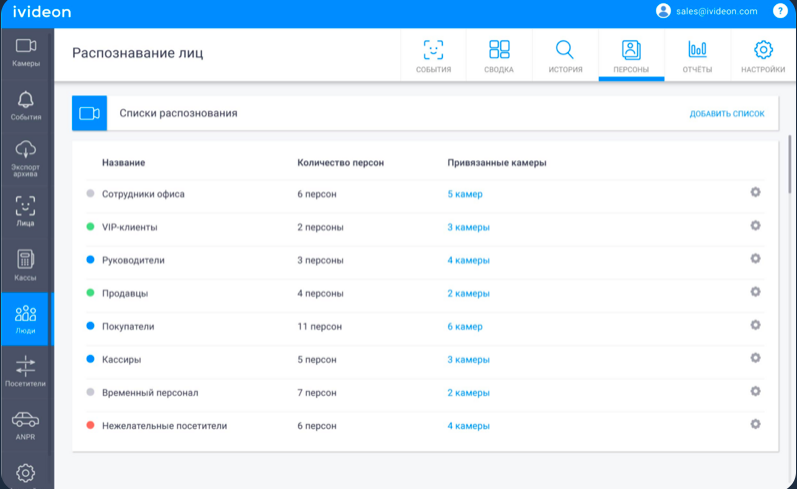Switch to the События tab

point(433,55)
